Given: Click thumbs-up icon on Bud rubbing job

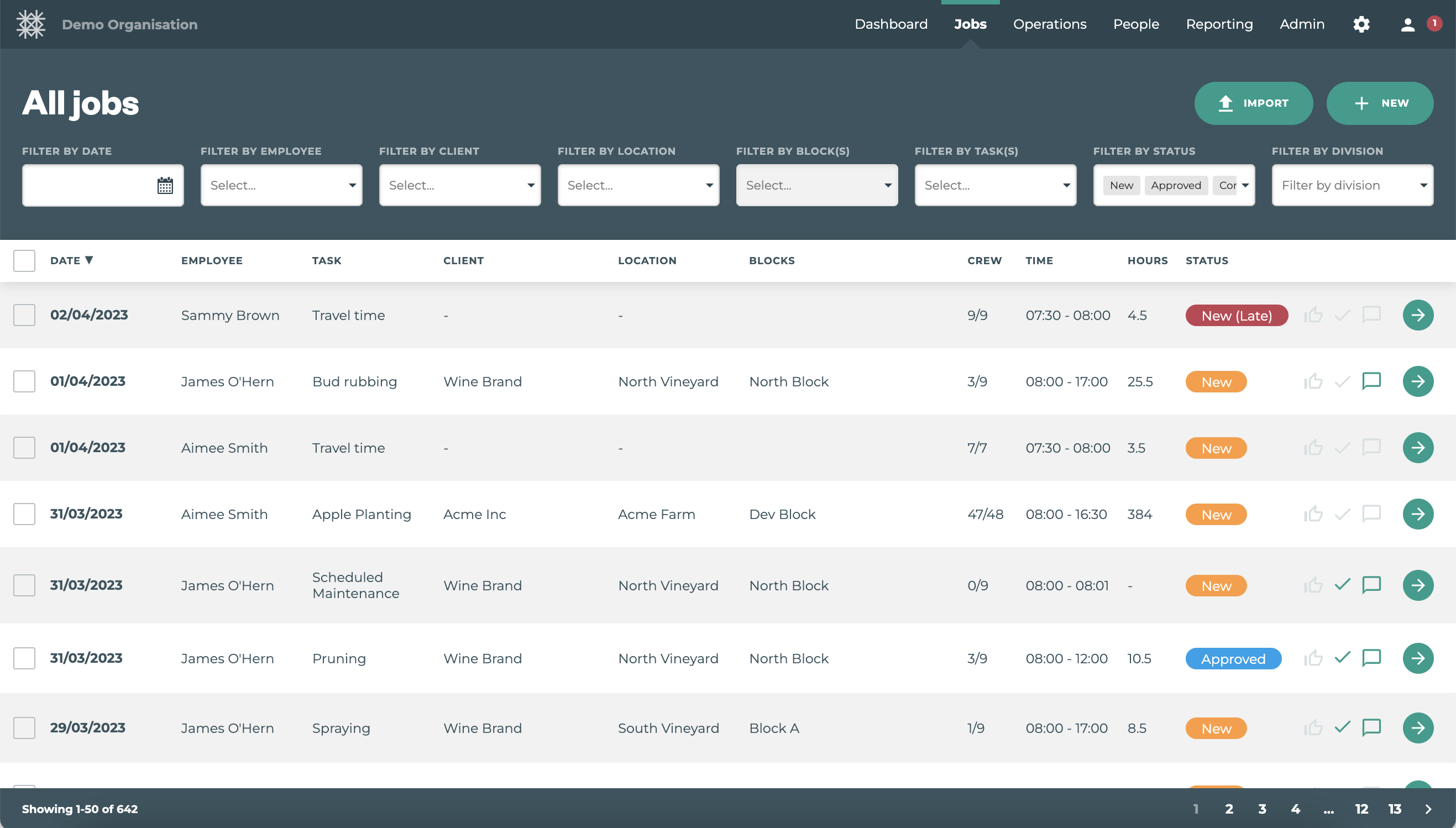Looking at the screenshot, I should (1313, 381).
